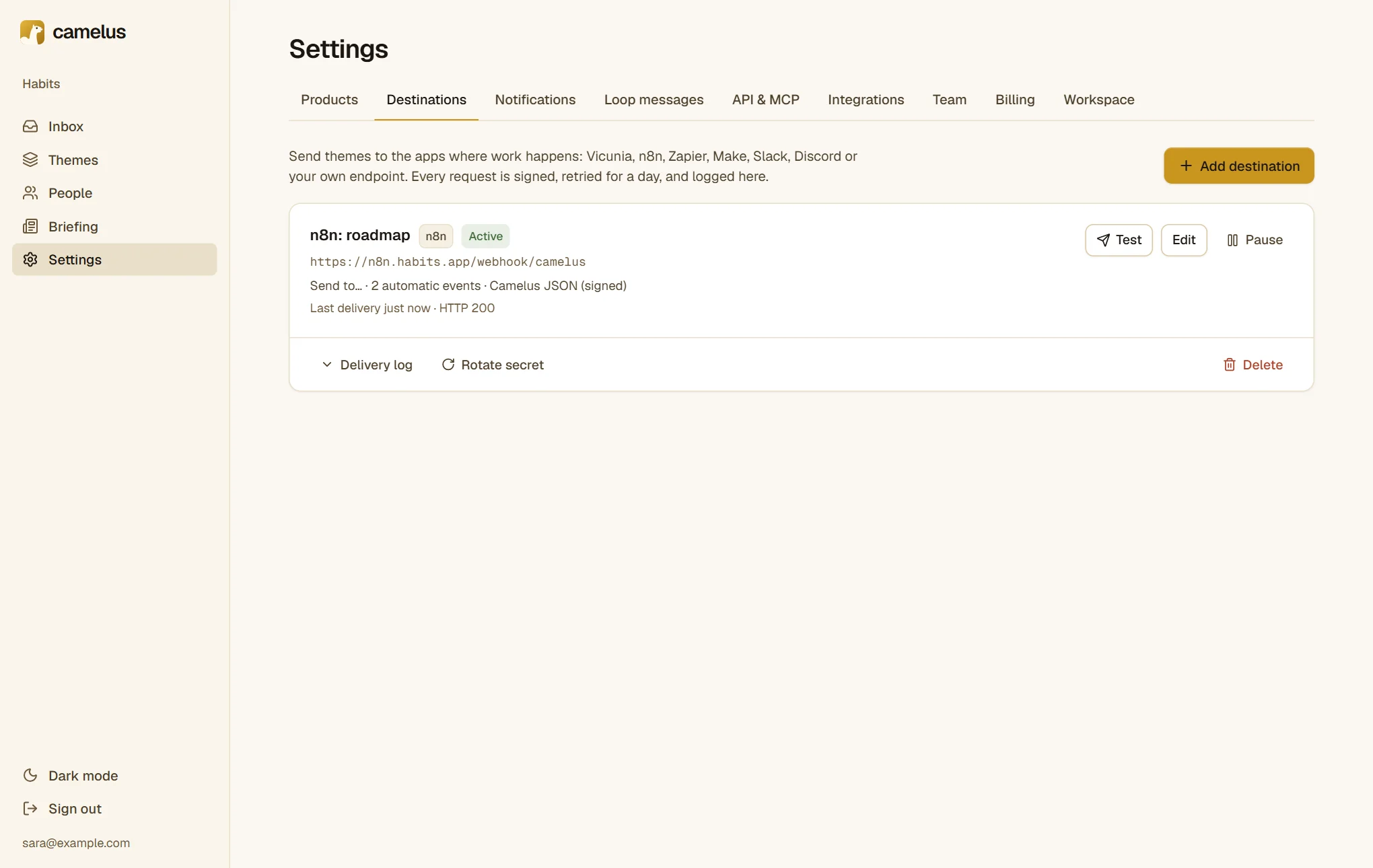The width and height of the screenshot is (1373, 868).
Task: Click the n8n type badge
Action: pyautogui.click(x=435, y=236)
